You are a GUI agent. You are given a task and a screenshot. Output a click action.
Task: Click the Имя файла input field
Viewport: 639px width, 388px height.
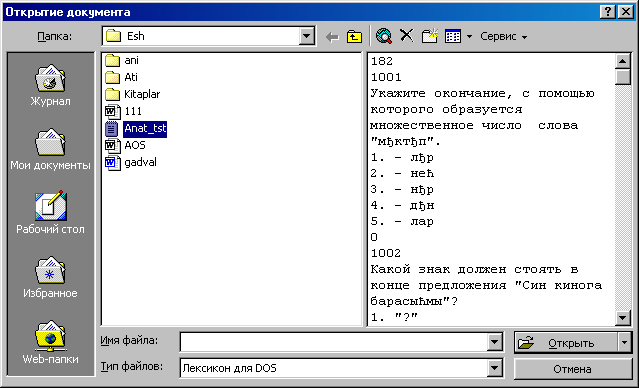[x=334, y=342]
